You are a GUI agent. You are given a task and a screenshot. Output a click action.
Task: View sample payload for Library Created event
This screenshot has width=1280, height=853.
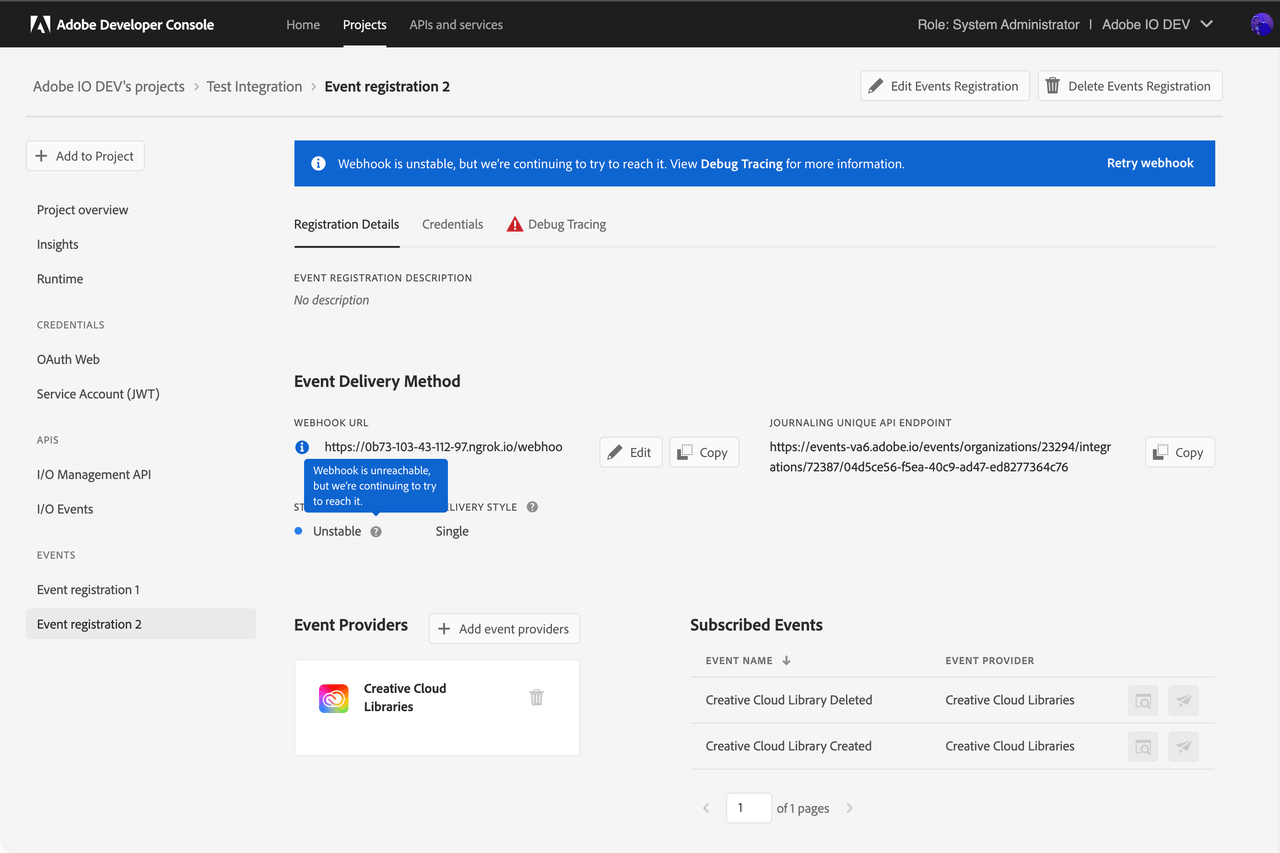(x=1143, y=746)
